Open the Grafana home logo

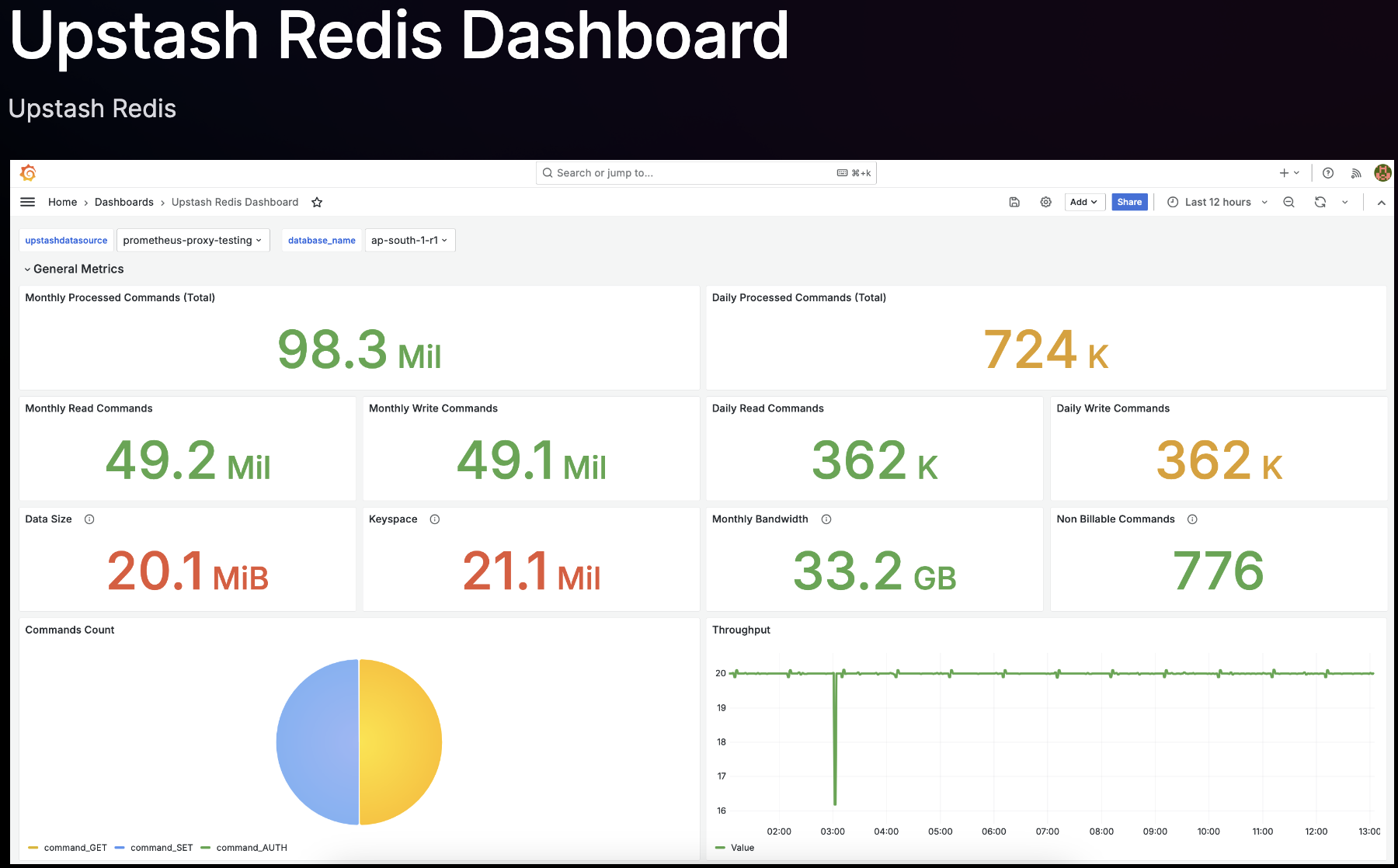pos(28,172)
